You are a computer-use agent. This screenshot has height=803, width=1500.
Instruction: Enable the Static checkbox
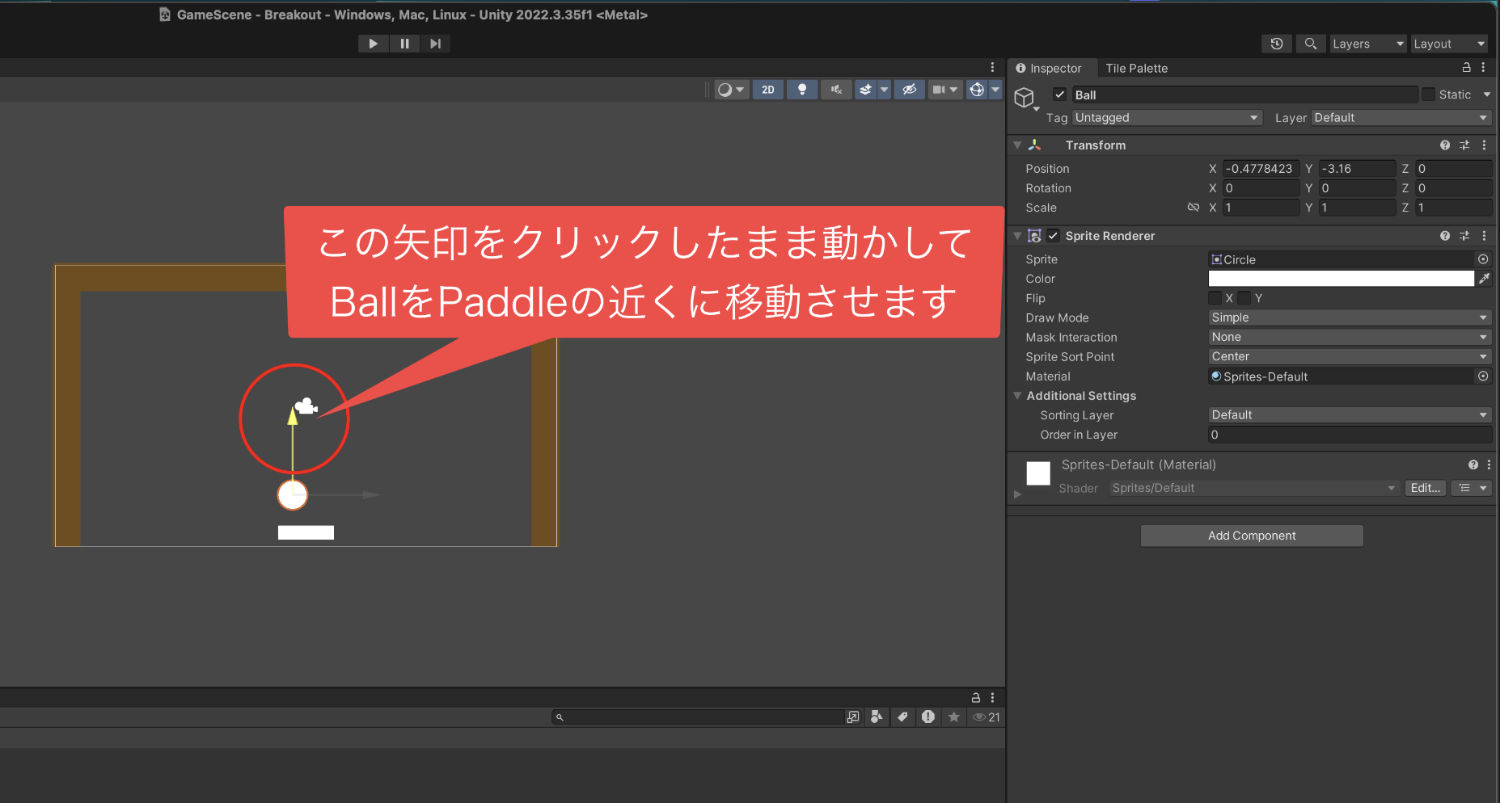[1428, 94]
